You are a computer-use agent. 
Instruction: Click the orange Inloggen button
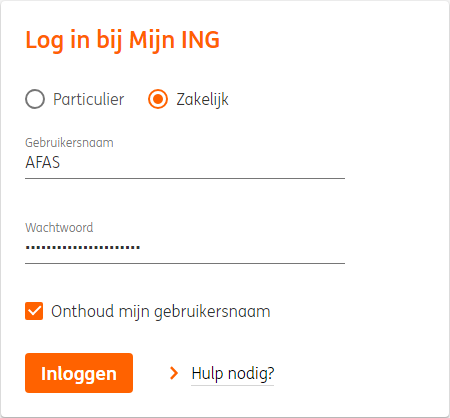click(79, 373)
